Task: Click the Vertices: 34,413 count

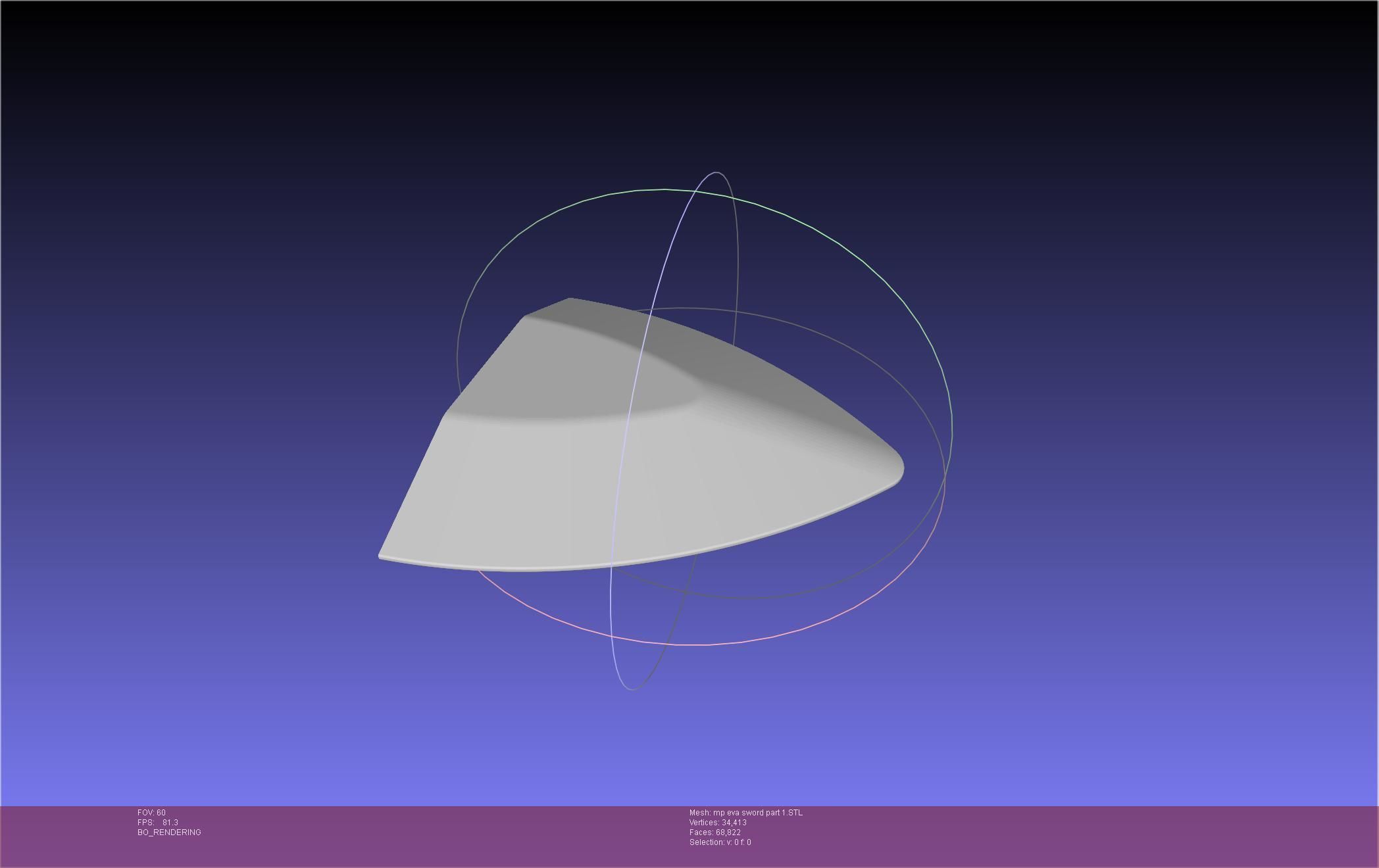Action: click(718, 823)
